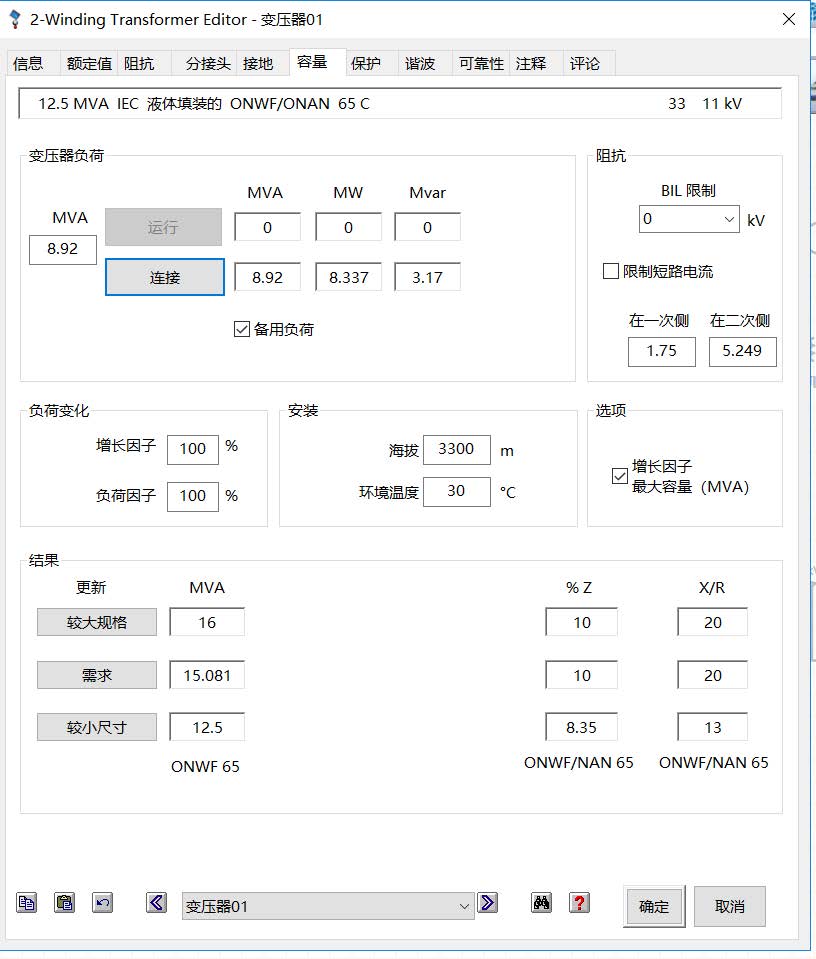Viewport: 816px width, 959px height.
Task: Click the transformer editor title bar icon
Action: point(15,19)
